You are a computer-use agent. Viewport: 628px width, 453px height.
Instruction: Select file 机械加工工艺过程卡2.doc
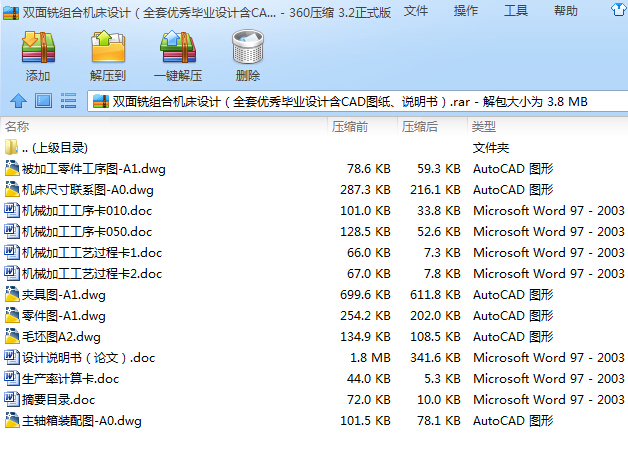314,274
